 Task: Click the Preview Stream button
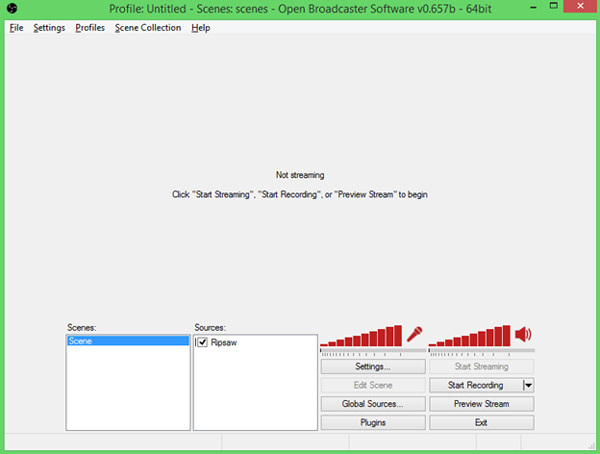[x=481, y=404]
